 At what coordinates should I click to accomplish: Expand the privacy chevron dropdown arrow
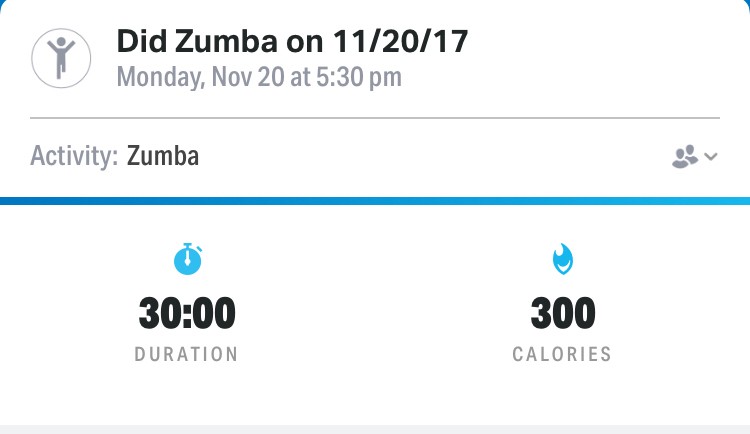pos(711,156)
